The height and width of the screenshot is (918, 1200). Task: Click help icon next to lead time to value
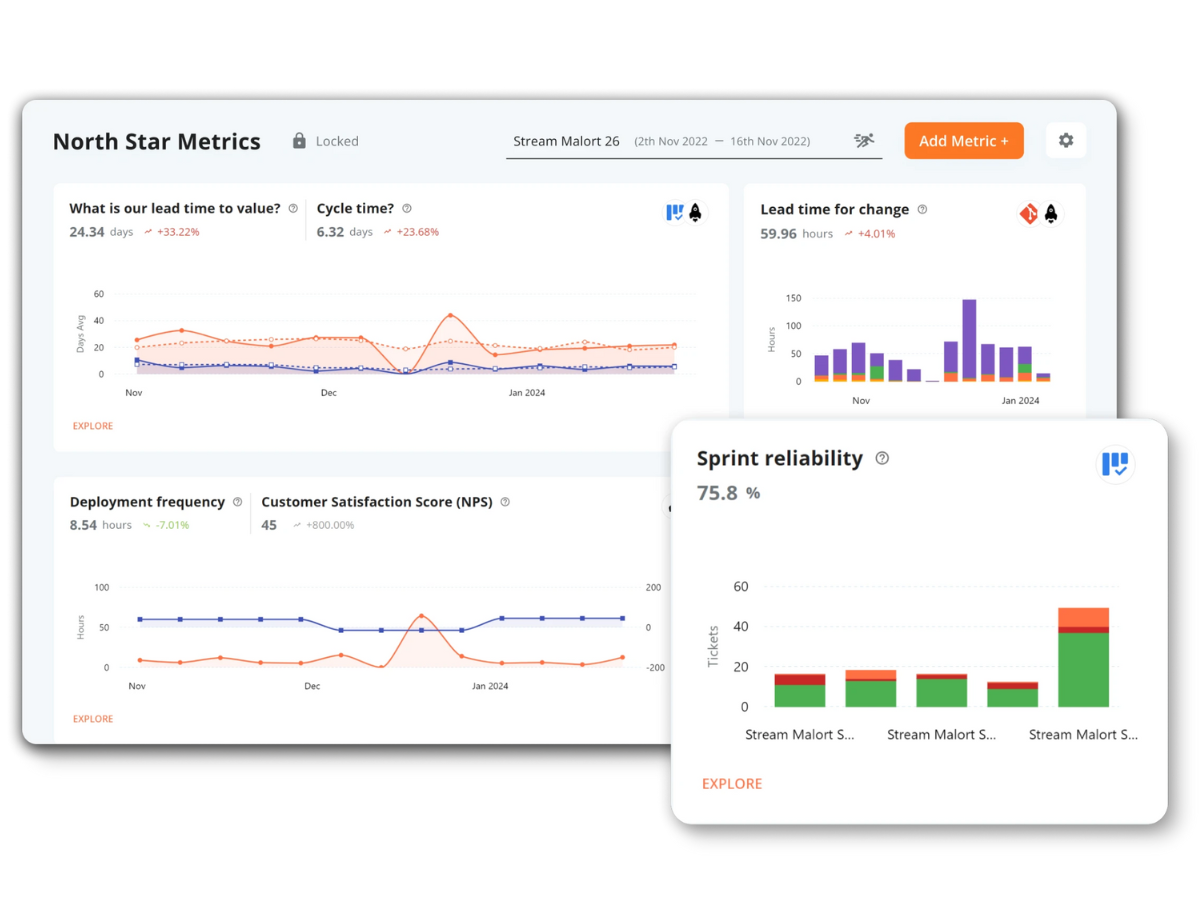293,209
